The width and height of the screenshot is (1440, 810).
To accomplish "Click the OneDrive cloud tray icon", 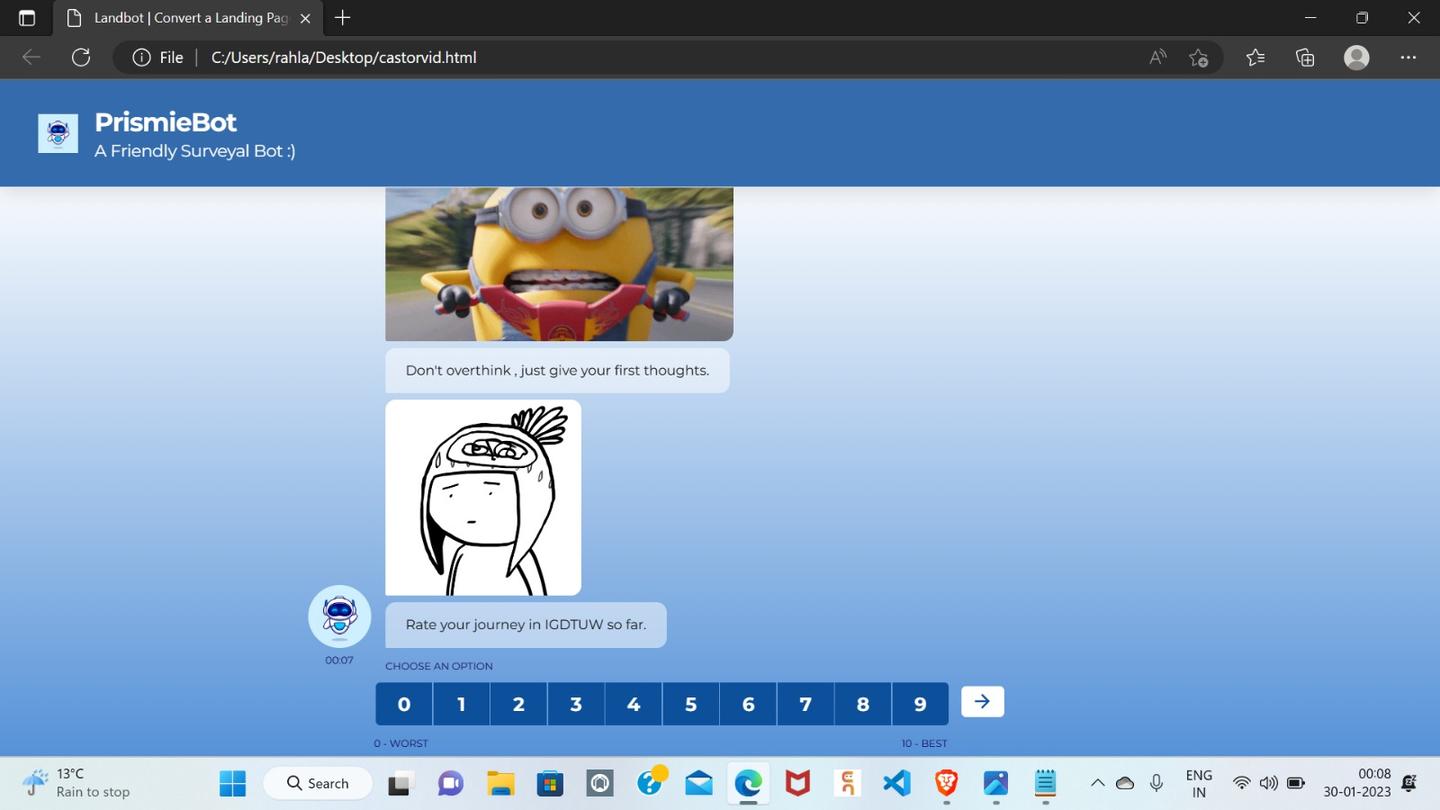I will point(1125,783).
